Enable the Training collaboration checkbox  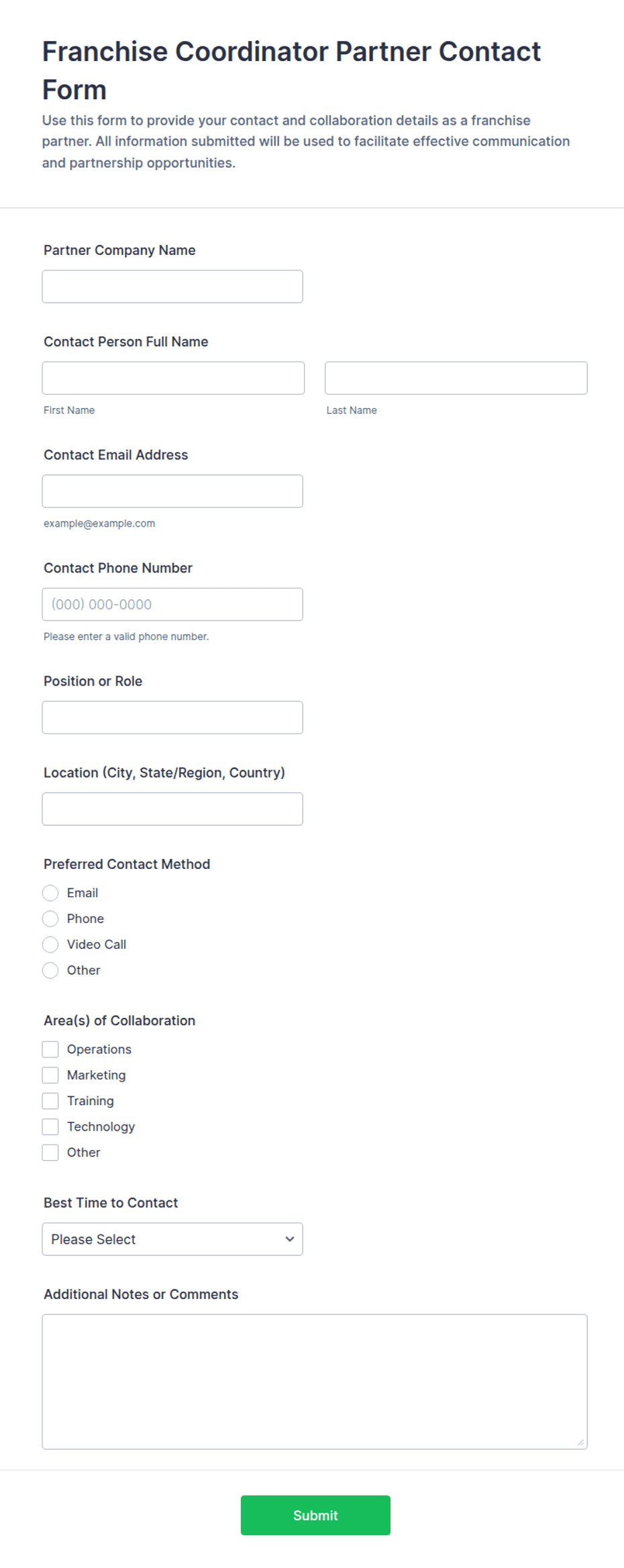[x=50, y=1101]
